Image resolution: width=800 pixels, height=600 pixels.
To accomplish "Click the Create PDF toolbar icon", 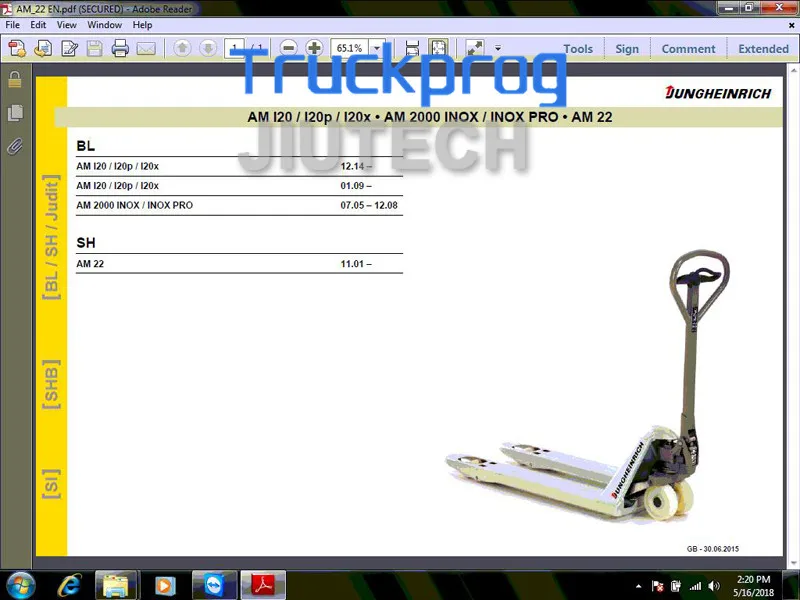I will (17, 48).
